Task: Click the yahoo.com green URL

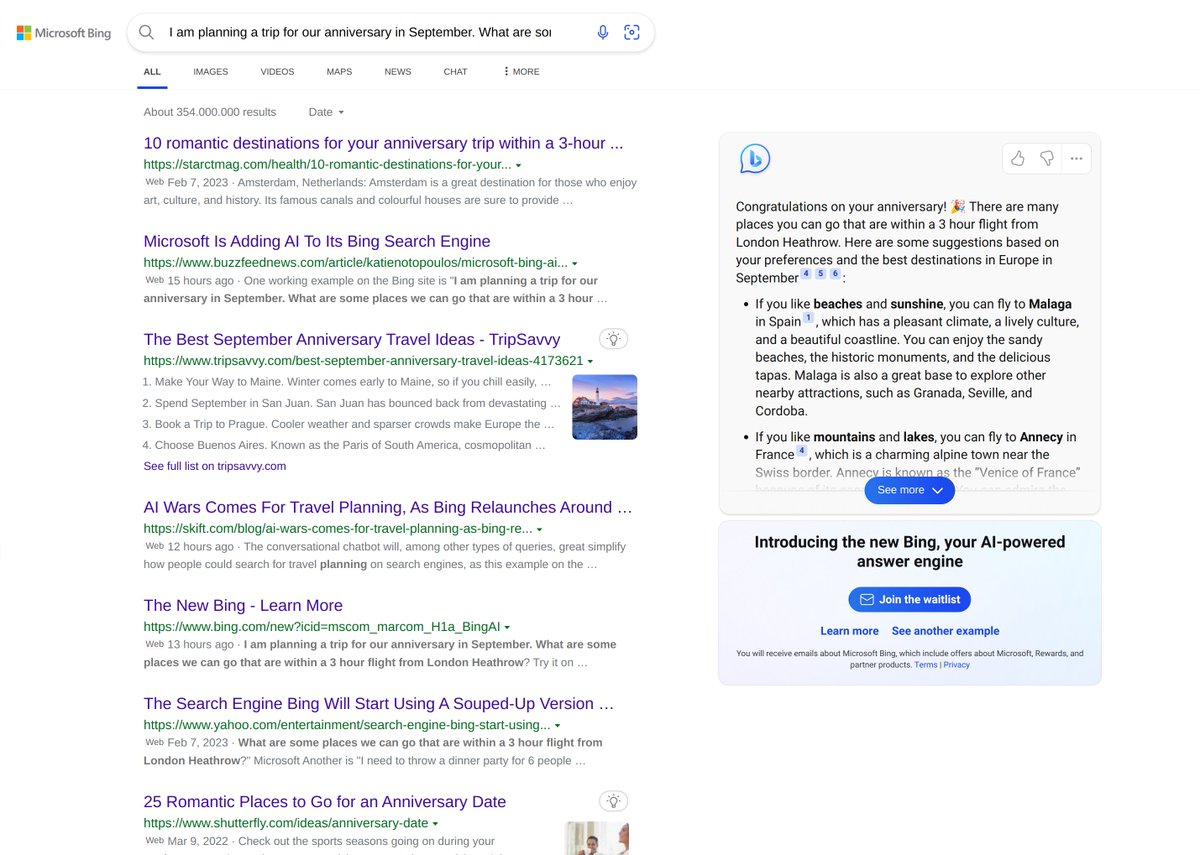Action: coord(347,725)
